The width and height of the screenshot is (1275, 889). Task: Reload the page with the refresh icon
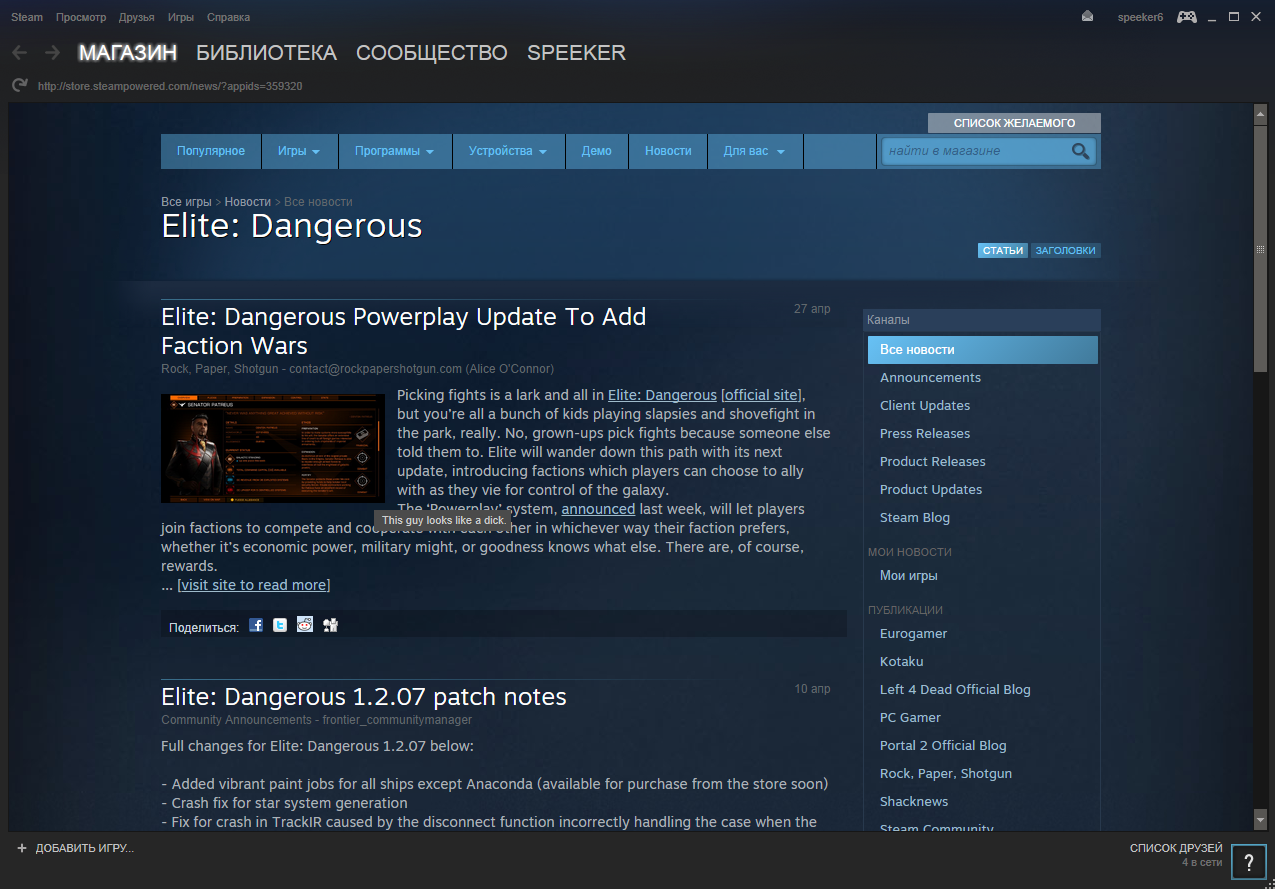point(19,86)
